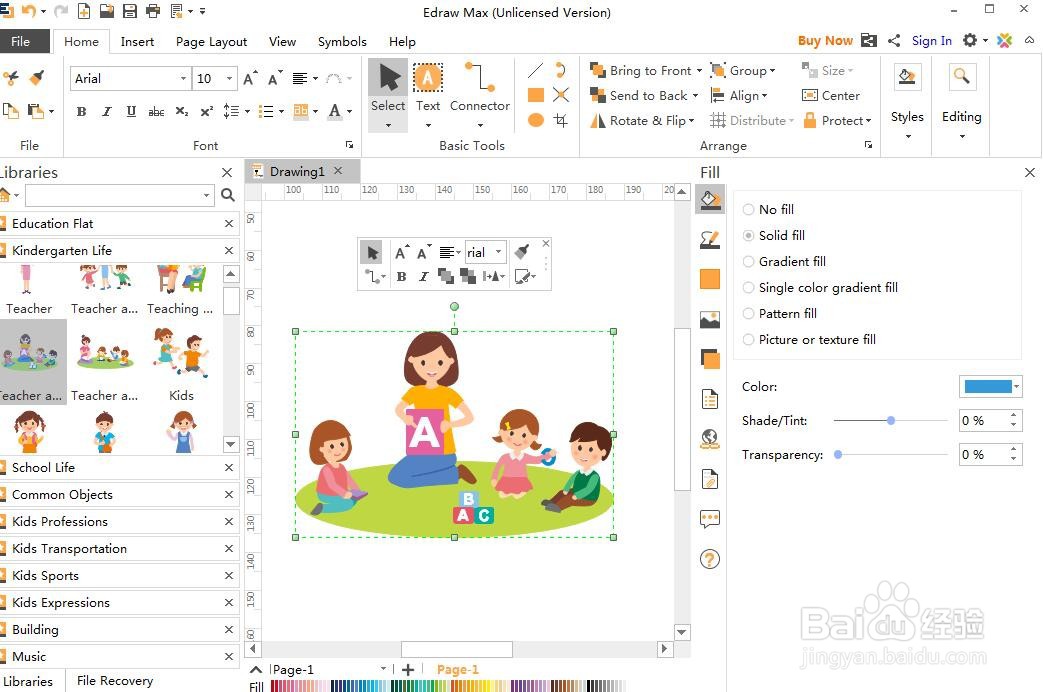The image size is (1043, 692).
Task: Switch to the Page Layout tab
Action: 211,41
